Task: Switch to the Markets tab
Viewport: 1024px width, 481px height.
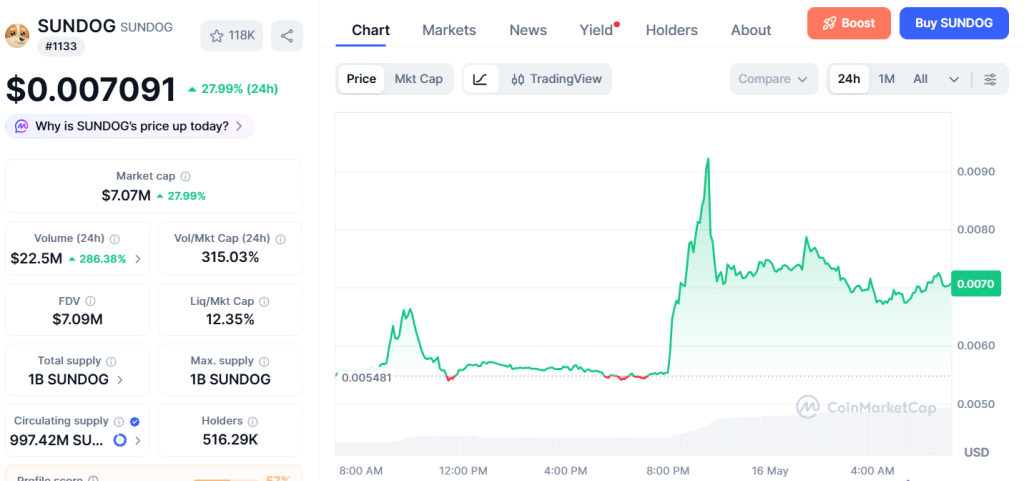Action: click(449, 30)
